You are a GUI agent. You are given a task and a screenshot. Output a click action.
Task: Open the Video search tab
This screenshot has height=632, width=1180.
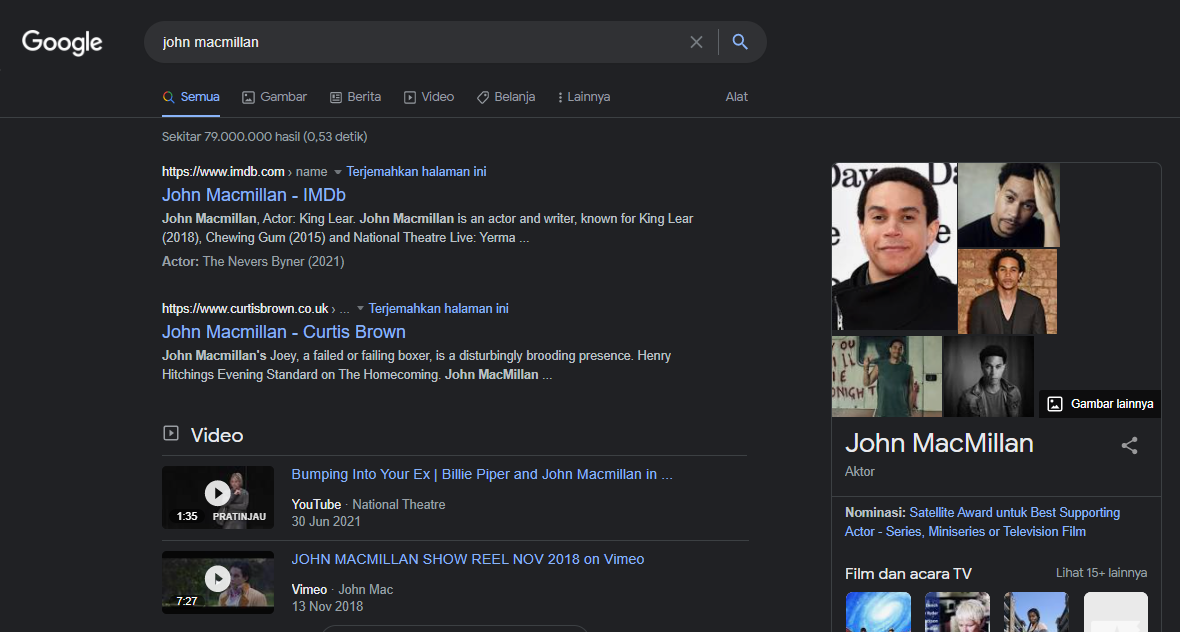(x=429, y=97)
